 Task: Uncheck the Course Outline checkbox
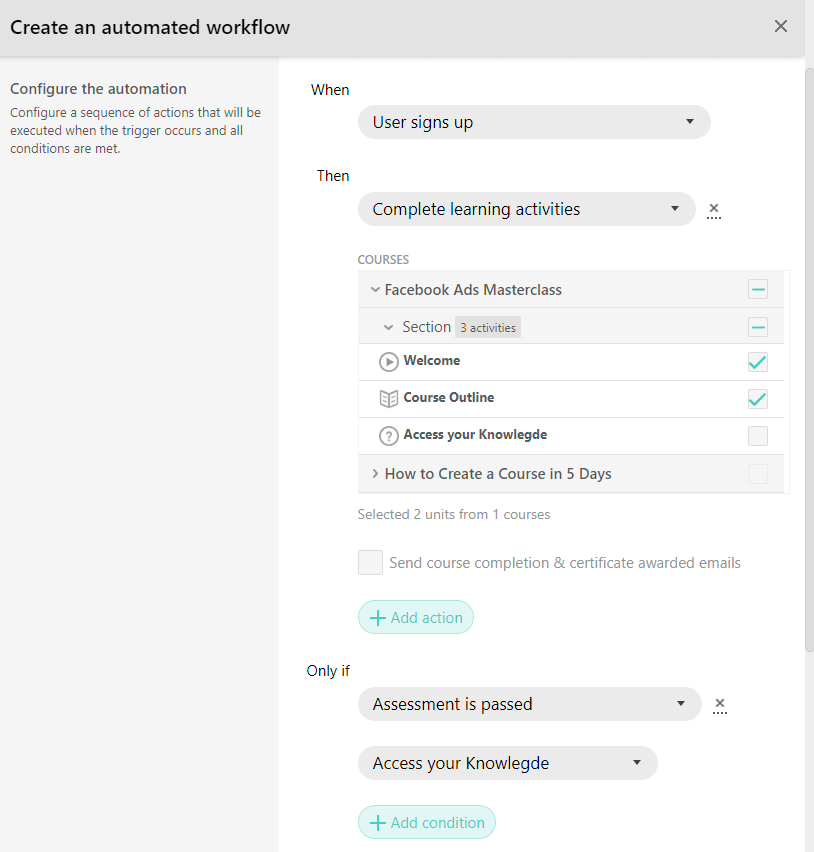click(x=758, y=399)
